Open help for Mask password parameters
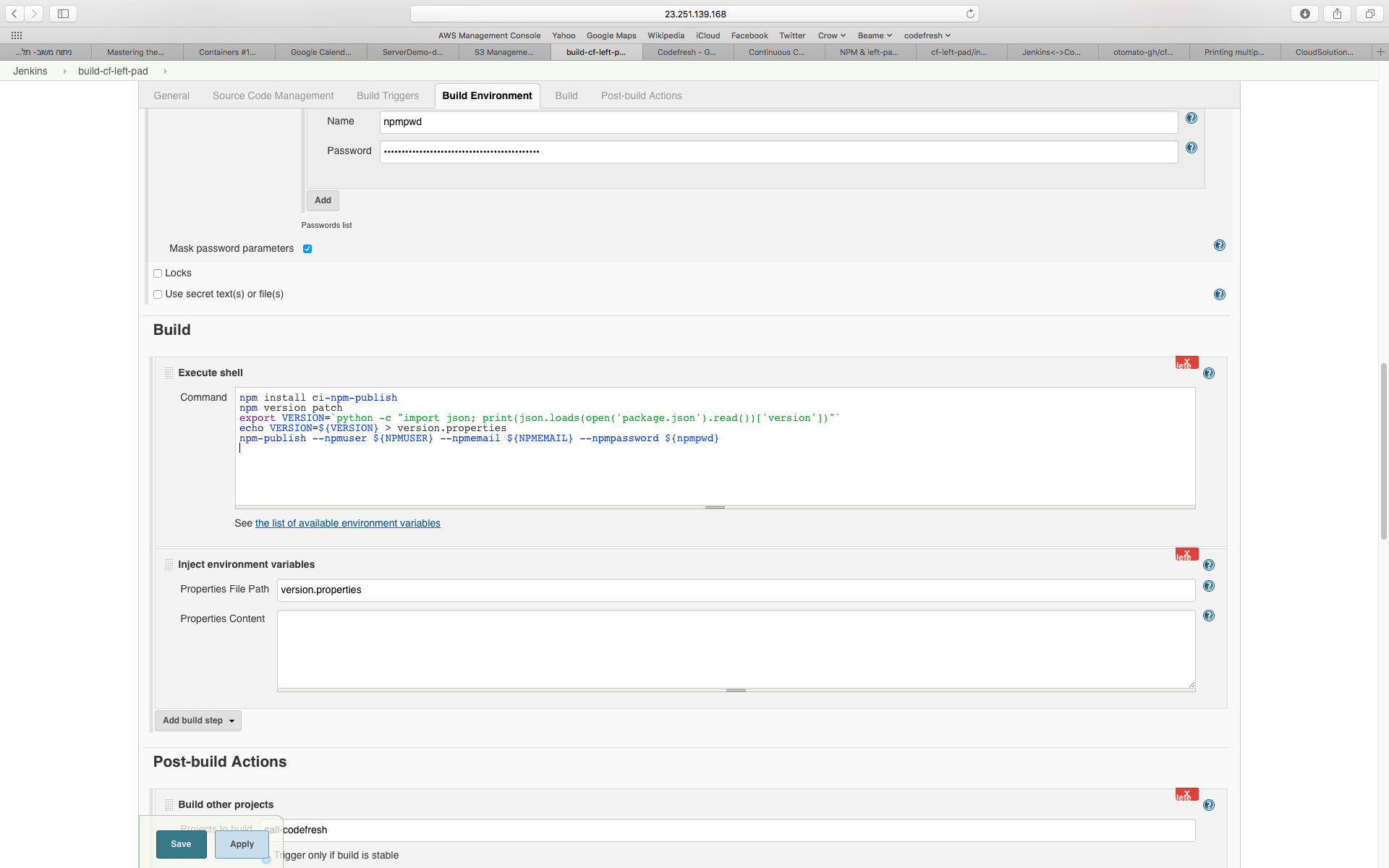Viewport: 1389px width, 868px height. coord(1220,245)
